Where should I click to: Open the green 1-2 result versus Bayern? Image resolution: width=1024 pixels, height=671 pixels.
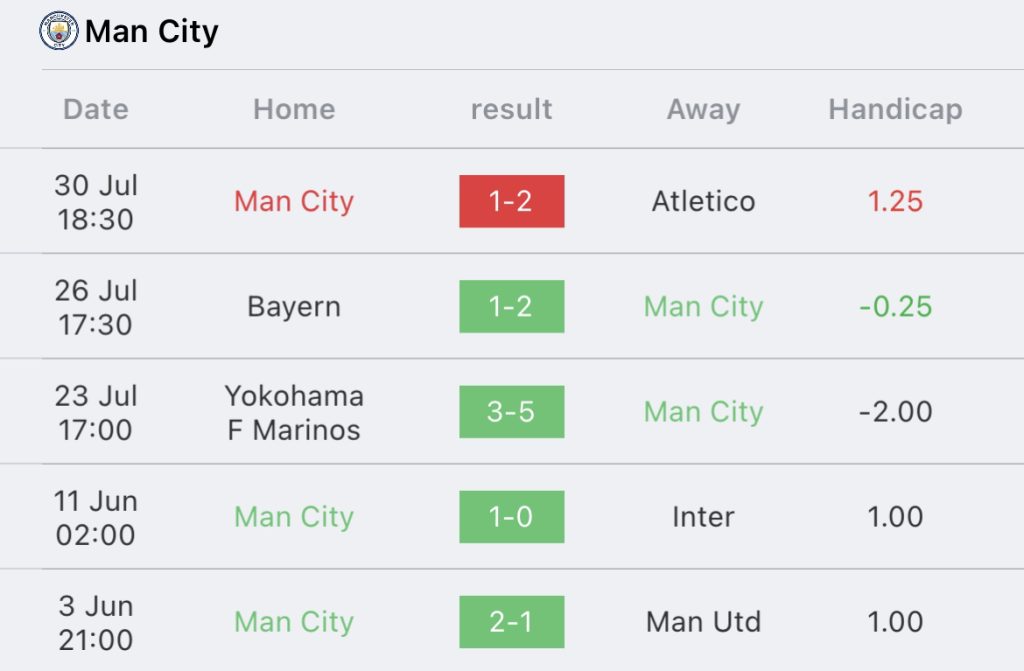tap(511, 306)
